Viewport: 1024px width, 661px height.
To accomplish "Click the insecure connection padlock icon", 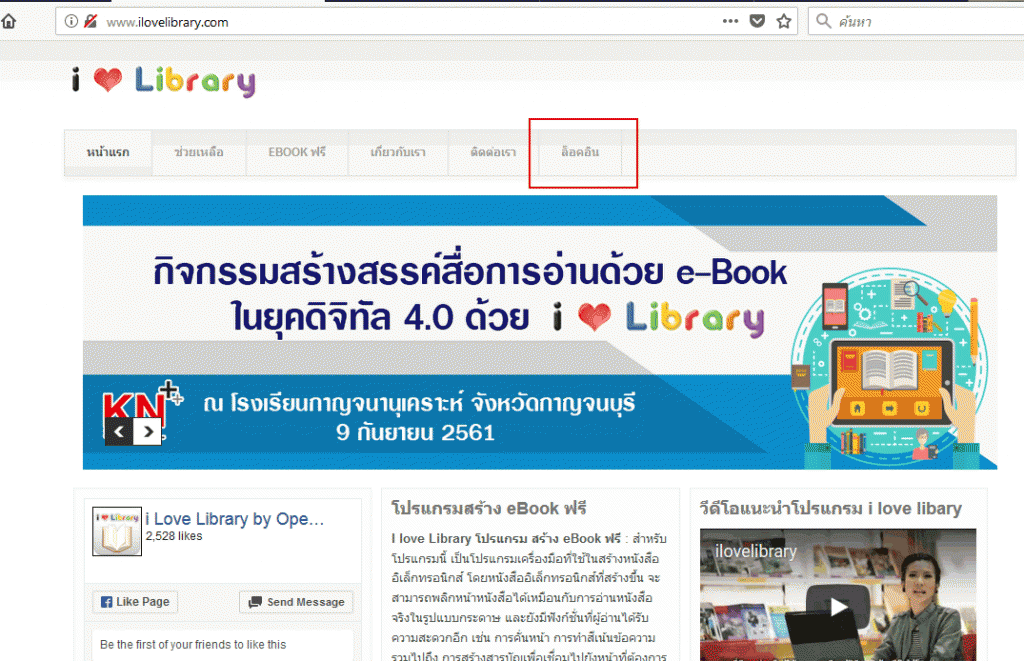I will point(90,22).
